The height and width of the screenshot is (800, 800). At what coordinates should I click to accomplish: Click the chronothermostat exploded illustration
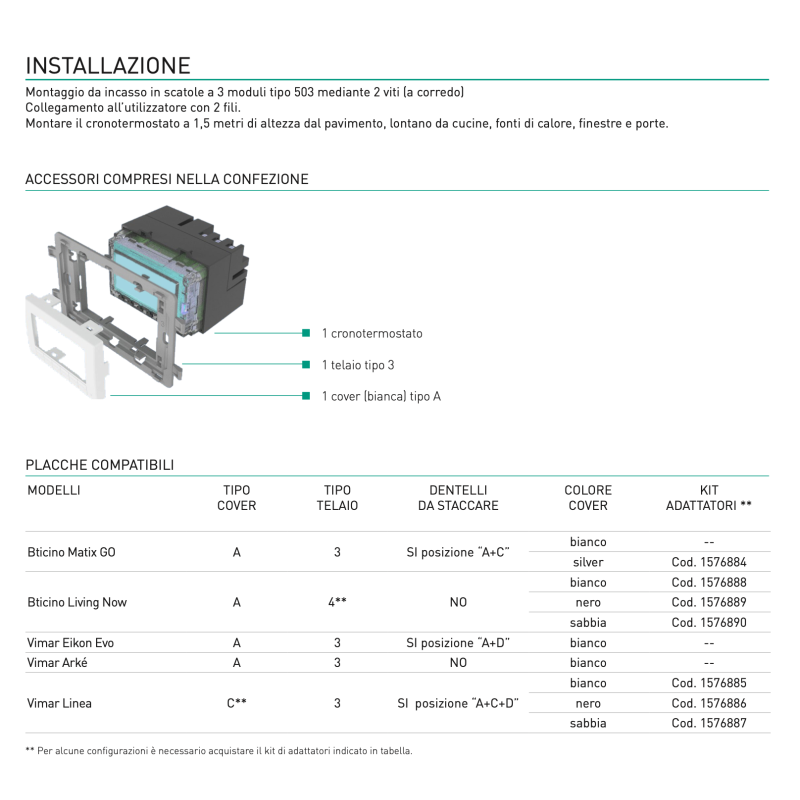point(137,302)
